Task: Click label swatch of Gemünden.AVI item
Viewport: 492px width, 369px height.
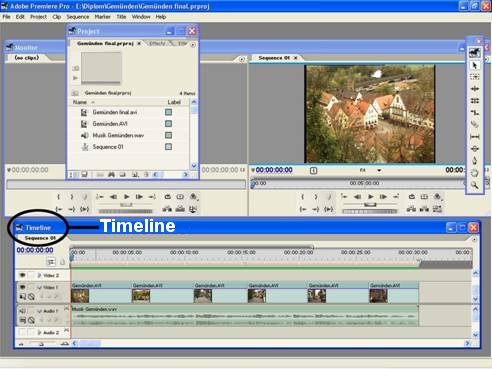Action: point(168,124)
